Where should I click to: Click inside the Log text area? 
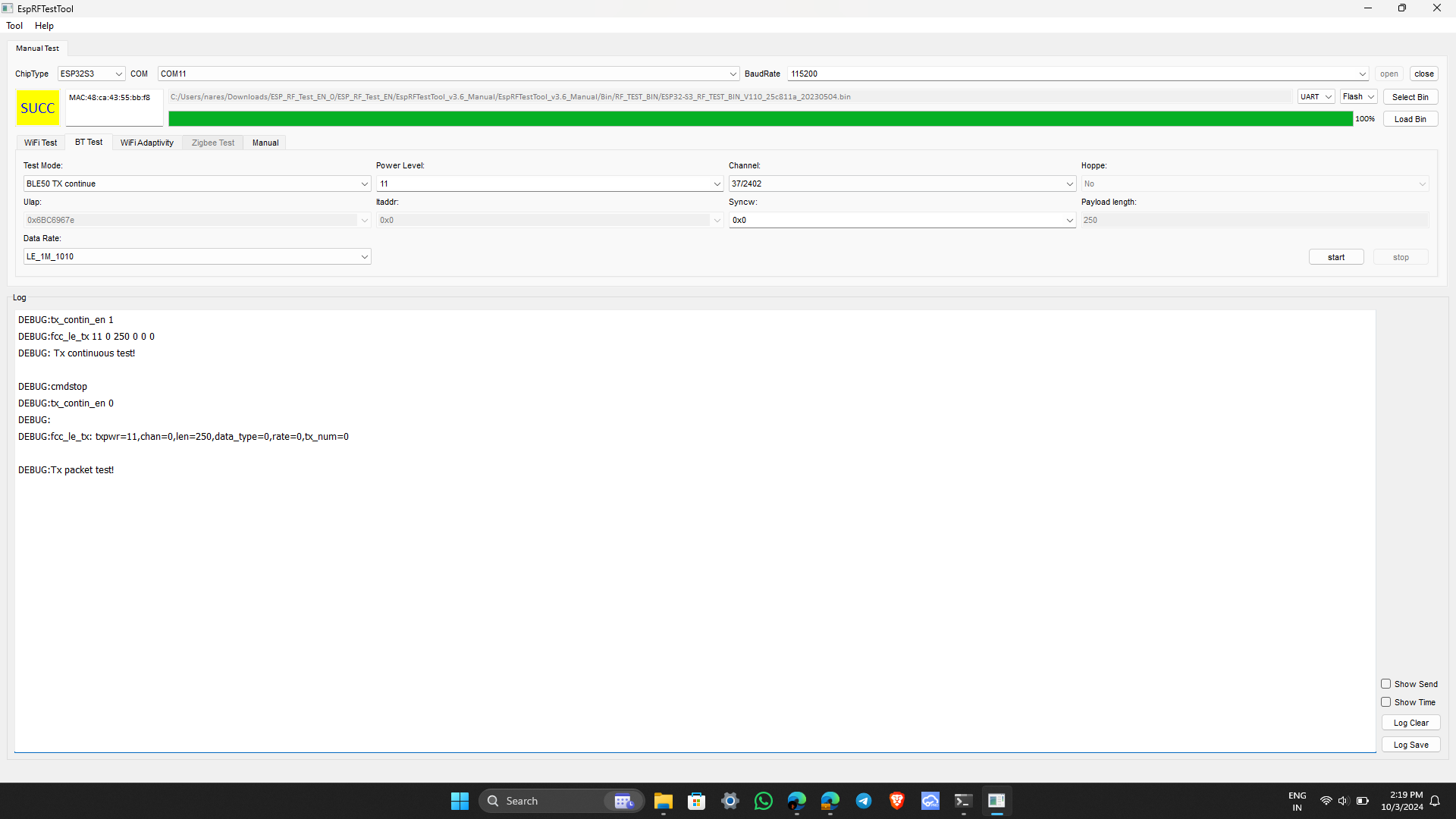pos(695,531)
